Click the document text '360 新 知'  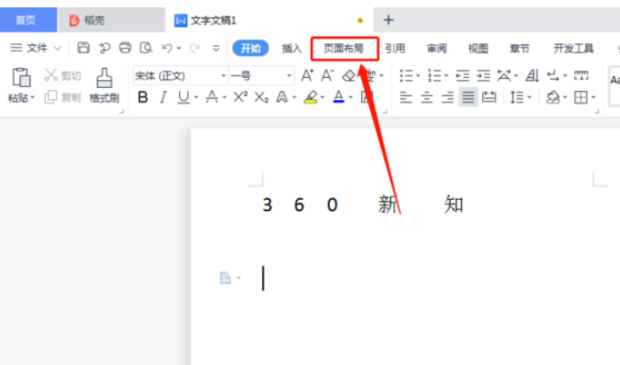point(363,204)
